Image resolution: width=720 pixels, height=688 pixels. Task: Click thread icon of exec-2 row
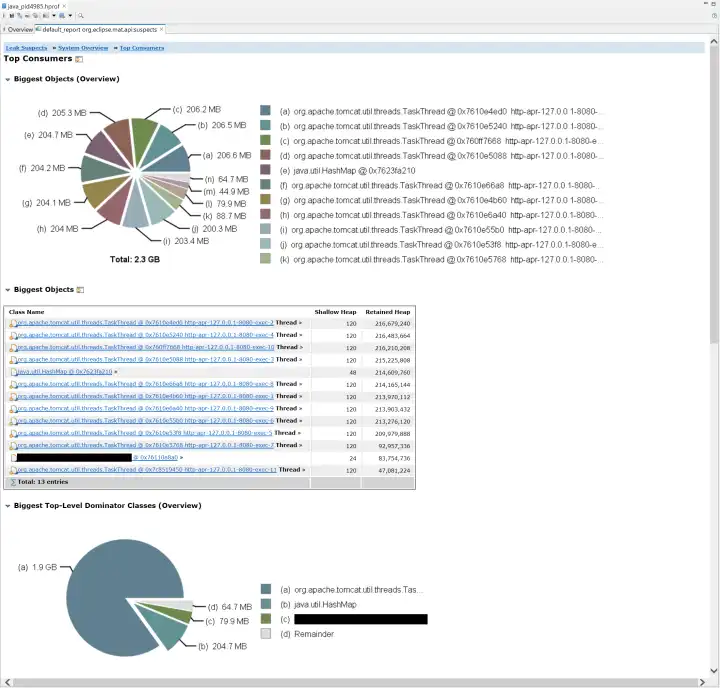tap(13, 323)
